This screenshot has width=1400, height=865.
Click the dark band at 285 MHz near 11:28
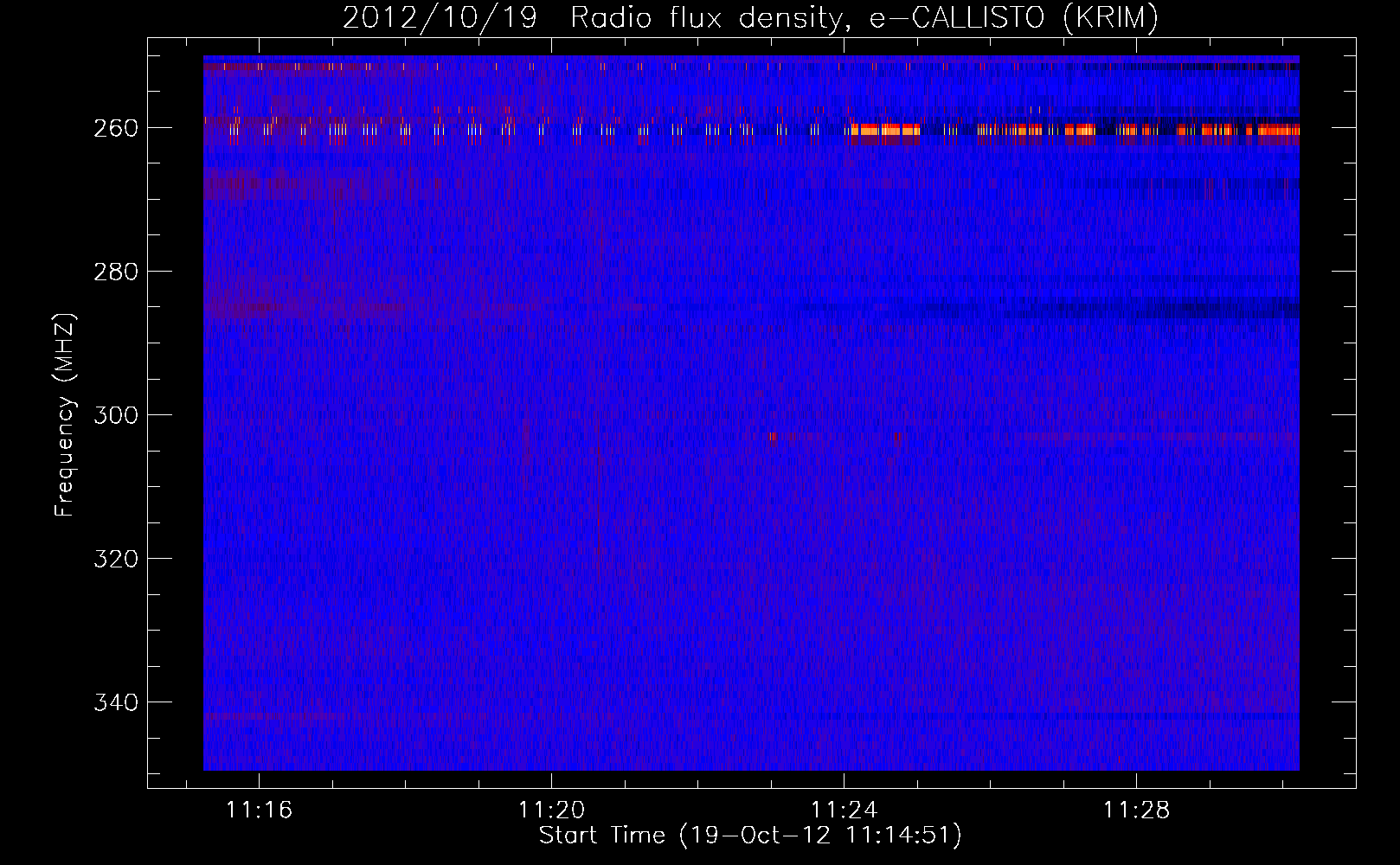pos(1151,308)
